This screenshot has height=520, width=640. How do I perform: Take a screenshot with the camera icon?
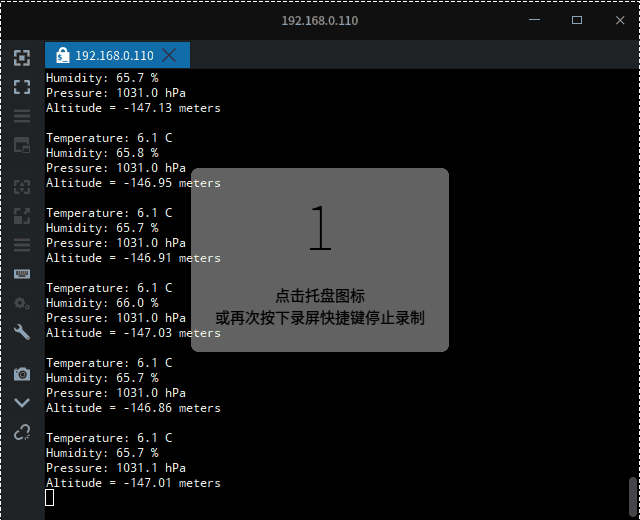coord(22,374)
